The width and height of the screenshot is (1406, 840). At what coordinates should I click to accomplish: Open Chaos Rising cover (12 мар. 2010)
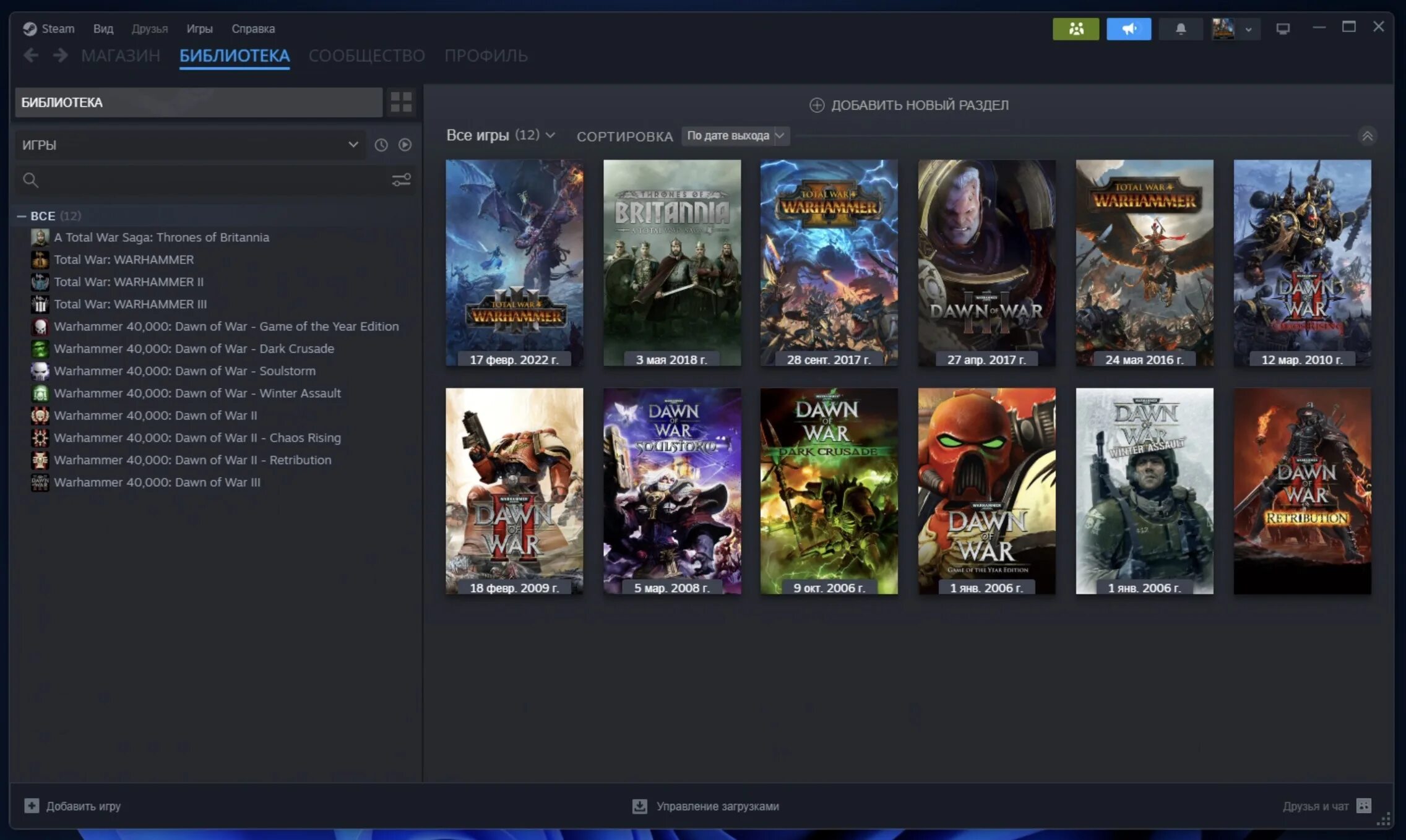click(1303, 264)
